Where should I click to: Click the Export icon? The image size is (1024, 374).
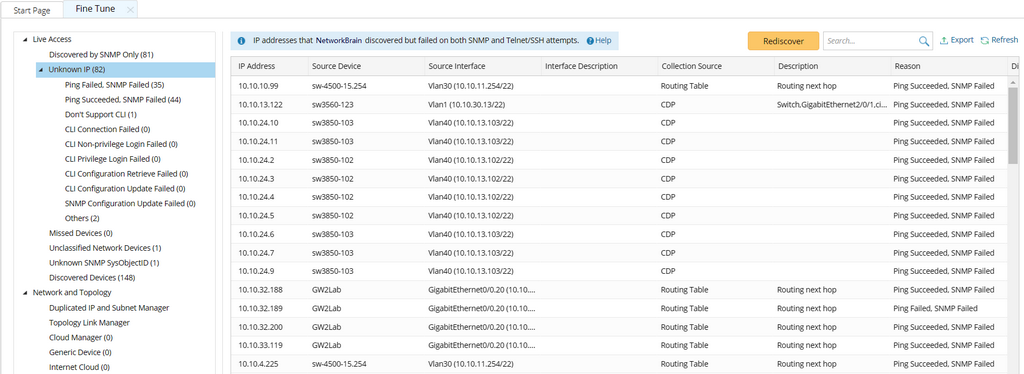point(944,40)
